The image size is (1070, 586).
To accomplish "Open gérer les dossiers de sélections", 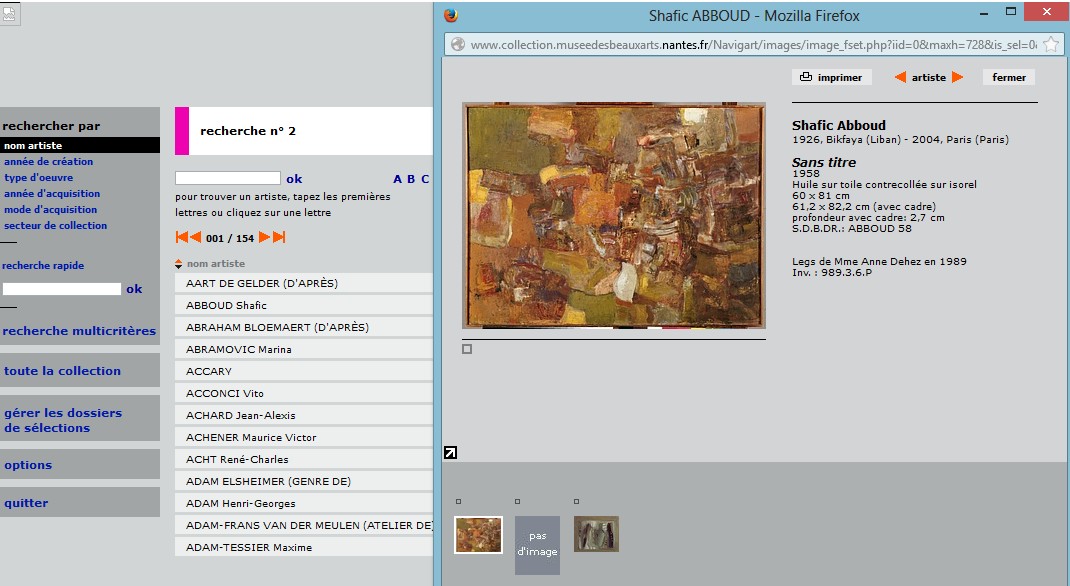I will 63,420.
